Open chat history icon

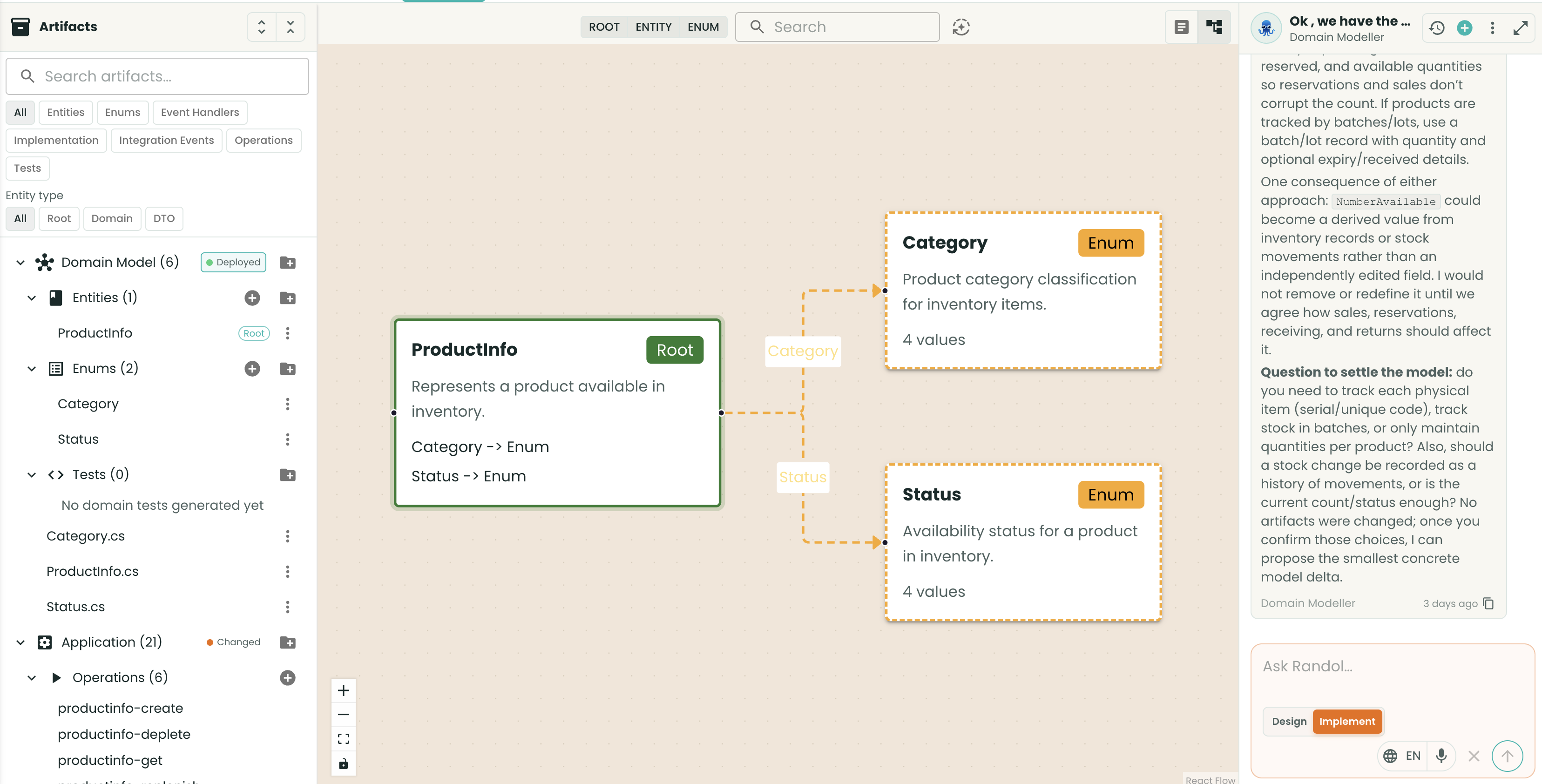pos(1437,27)
